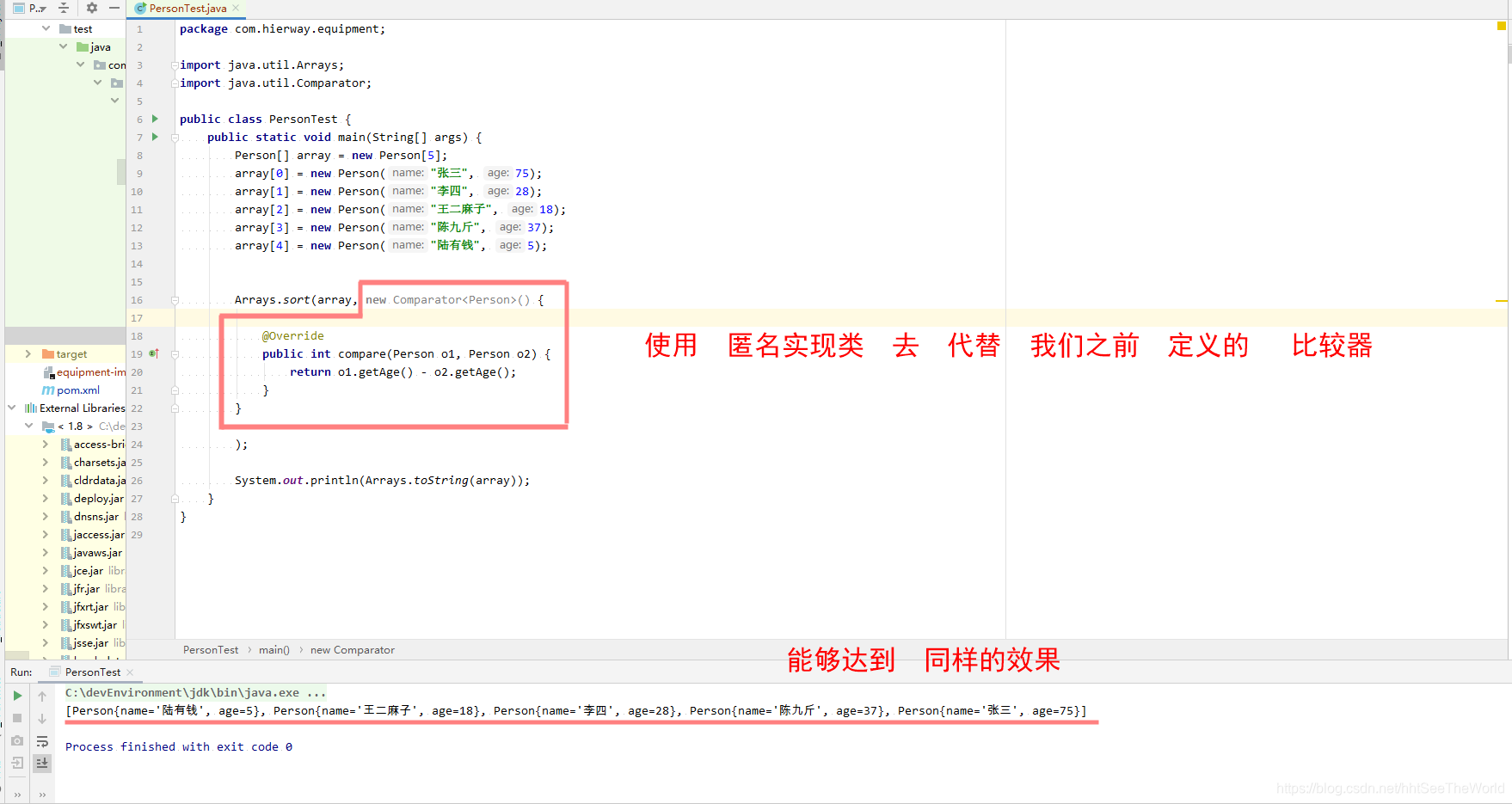Close the PersonTest Run tab

(x=130, y=672)
